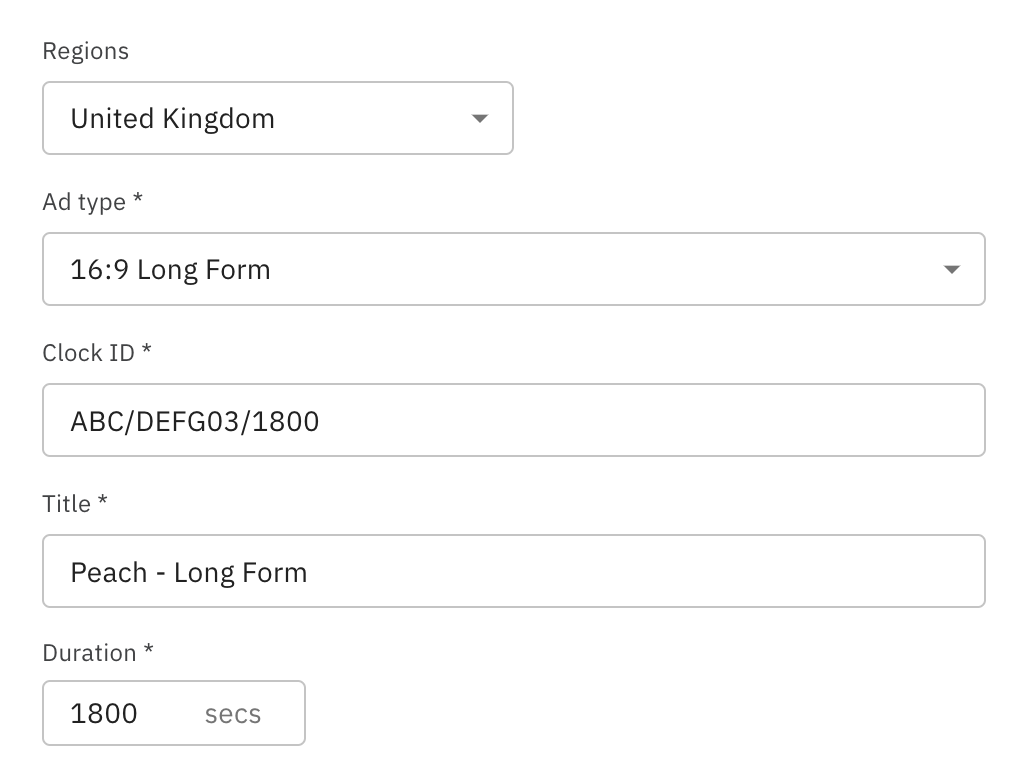Expand the Ad type dropdown arrow
The height and width of the screenshot is (776, 1028).
[951, 269]
